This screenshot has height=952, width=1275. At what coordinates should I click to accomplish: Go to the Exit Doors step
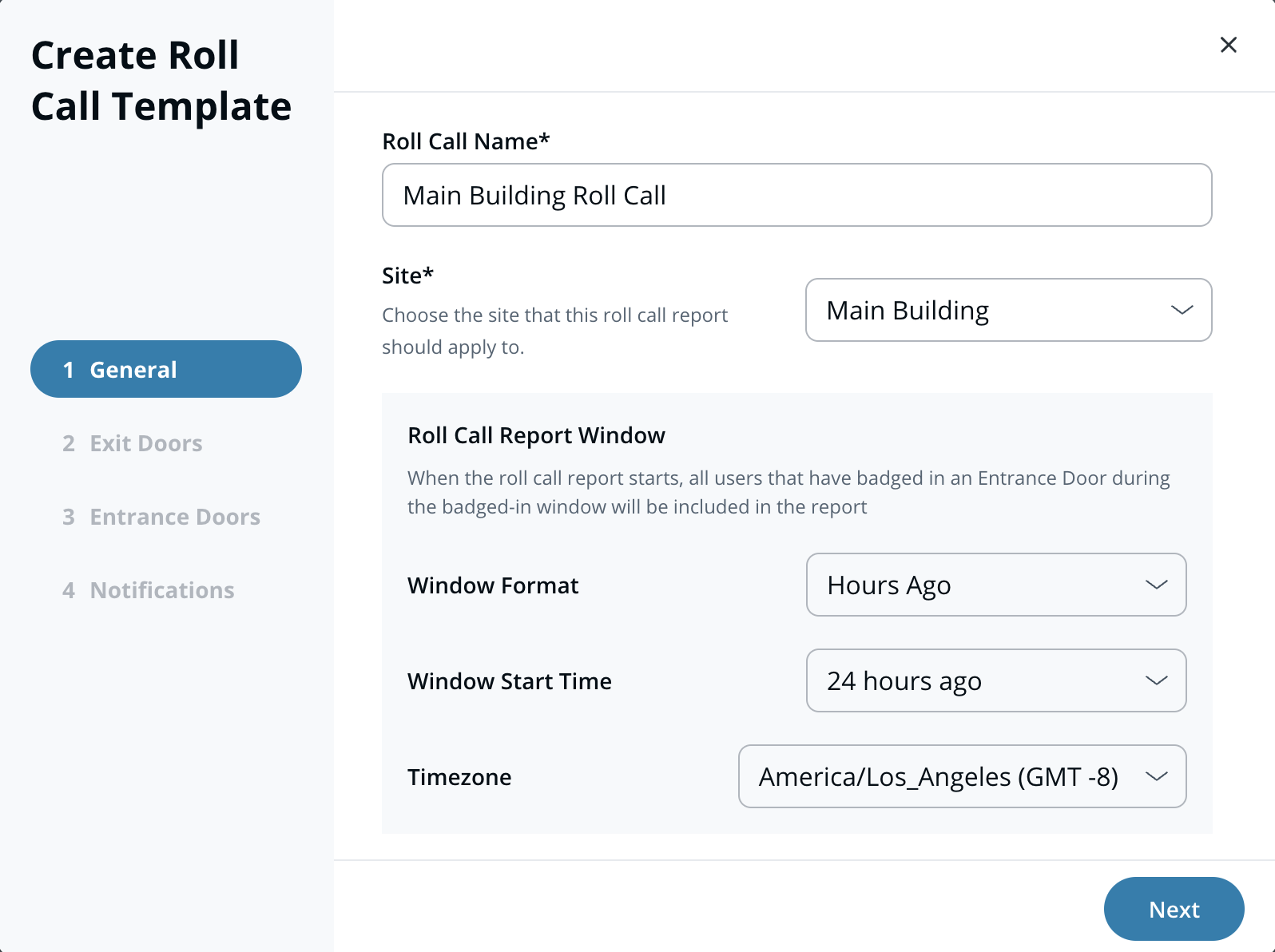pyautogui.click(x=145, y=443)
